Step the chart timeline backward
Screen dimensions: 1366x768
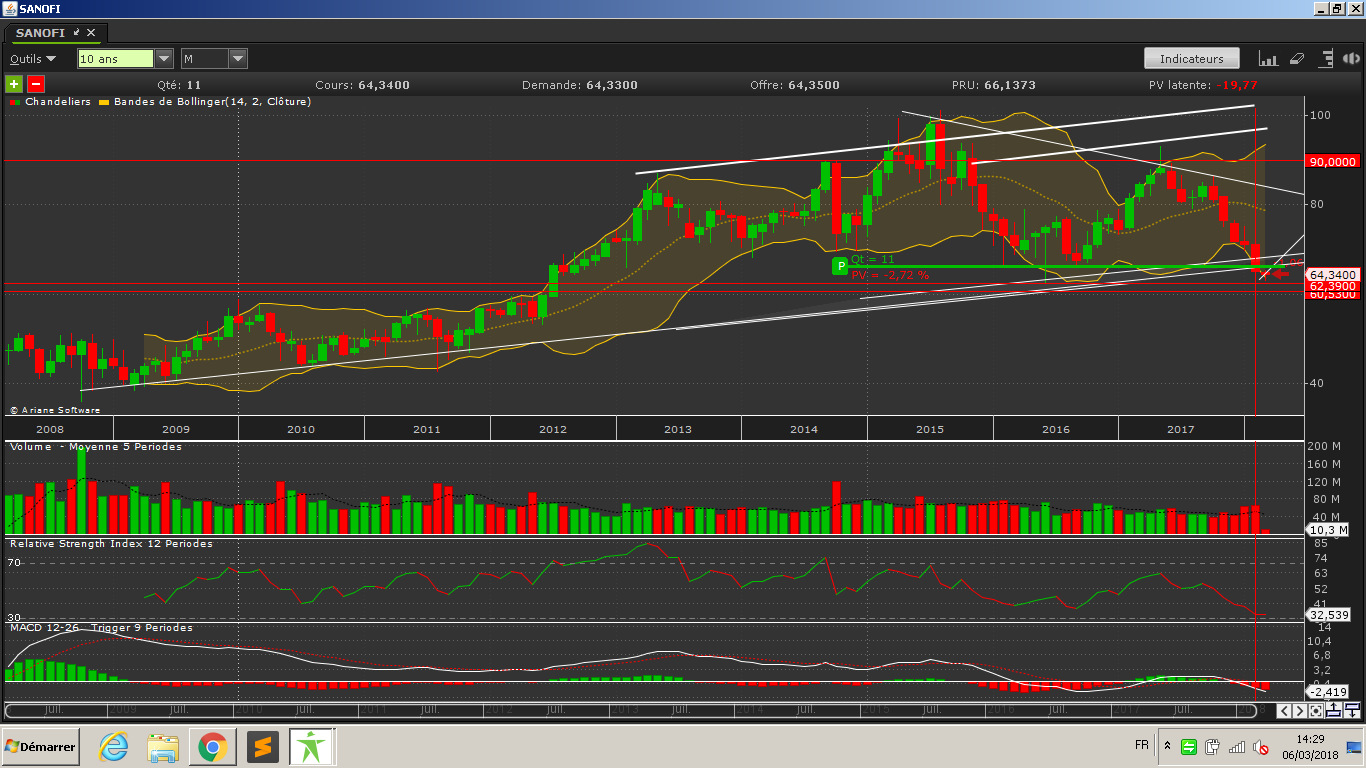[1282, 711]
